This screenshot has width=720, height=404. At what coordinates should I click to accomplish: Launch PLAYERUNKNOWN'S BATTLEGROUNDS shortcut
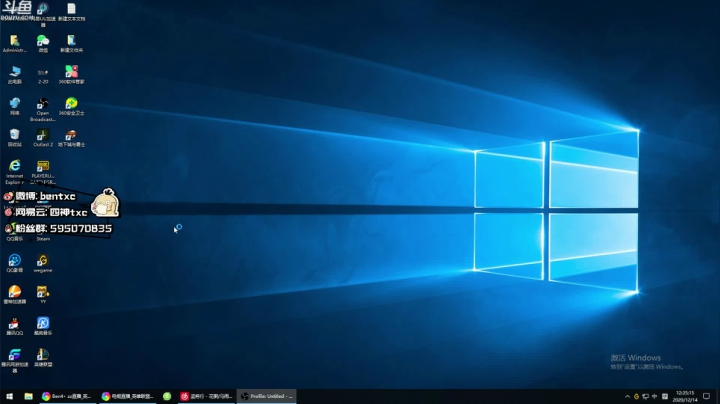pyautogui.click(x=43, y=172)
